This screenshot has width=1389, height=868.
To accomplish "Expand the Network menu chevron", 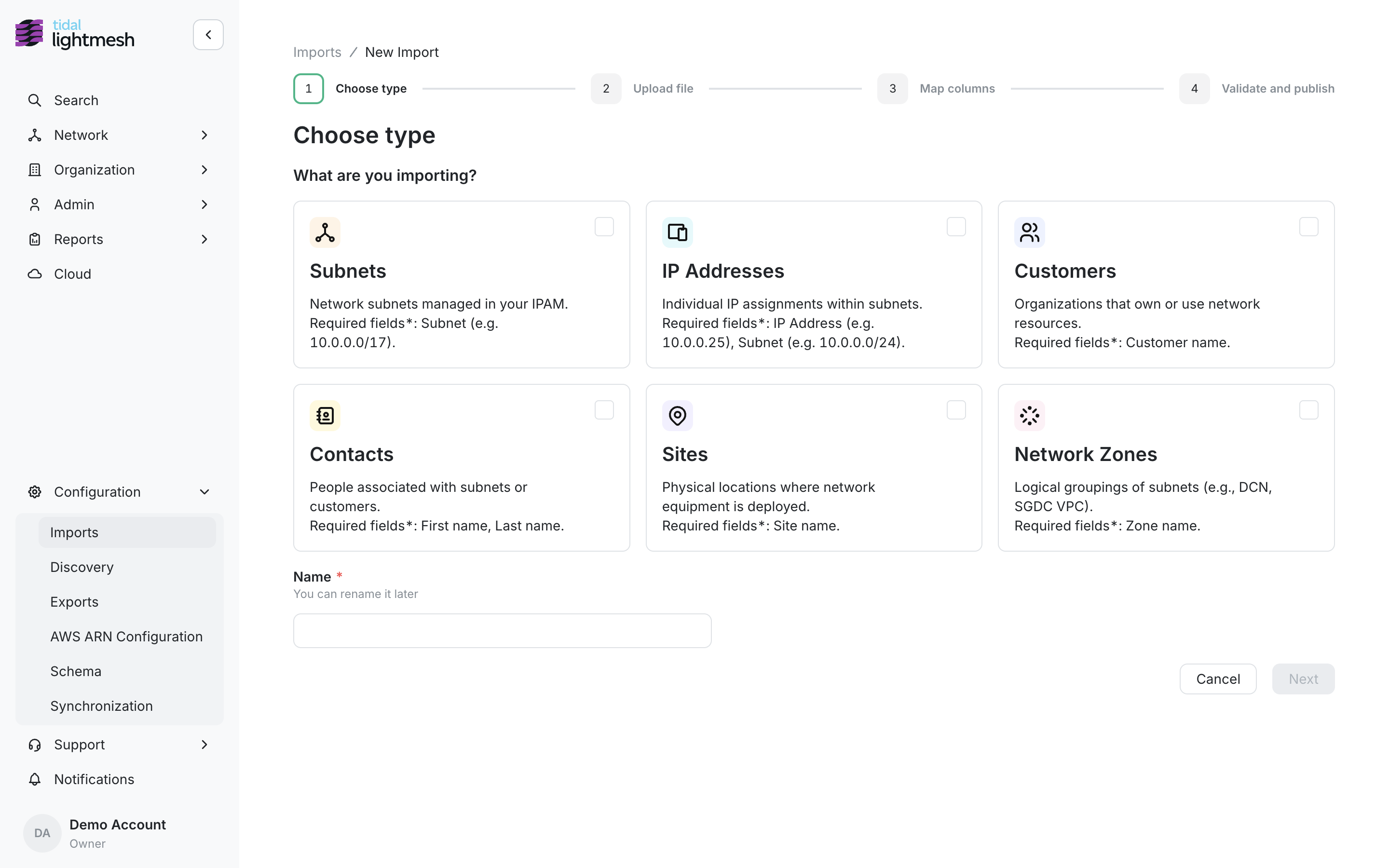I will tap(204, 135).
